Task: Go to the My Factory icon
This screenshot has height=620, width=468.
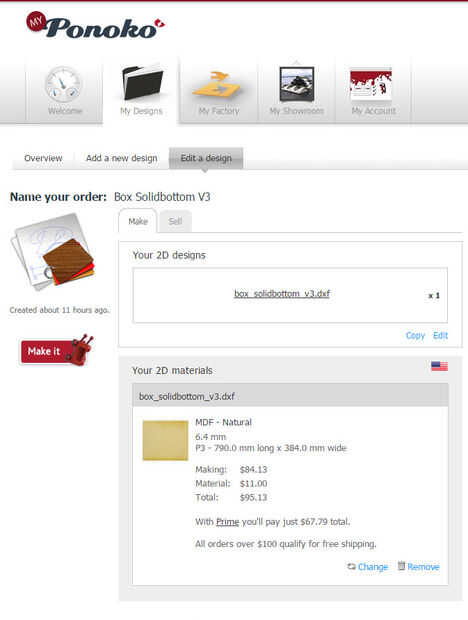Action: 217,86
